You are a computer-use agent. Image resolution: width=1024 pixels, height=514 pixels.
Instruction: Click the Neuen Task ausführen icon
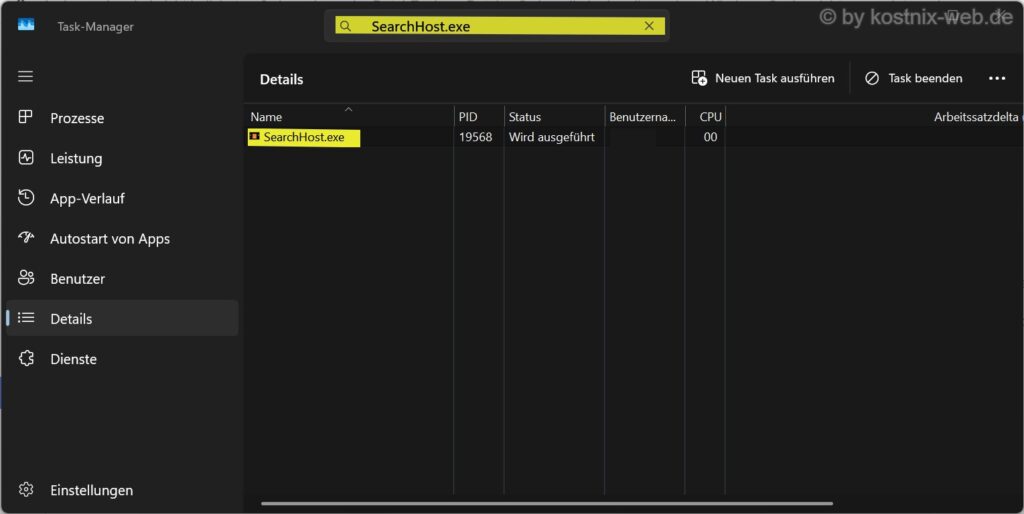(699, 78)
